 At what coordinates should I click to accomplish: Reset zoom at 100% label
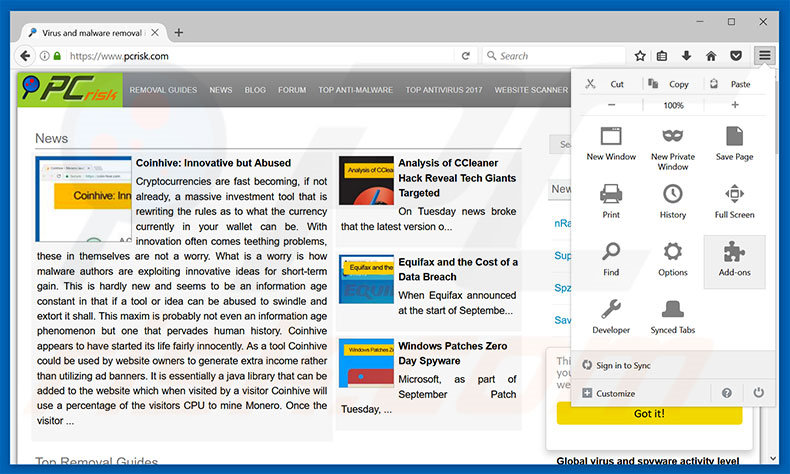(x=673, y=105)
